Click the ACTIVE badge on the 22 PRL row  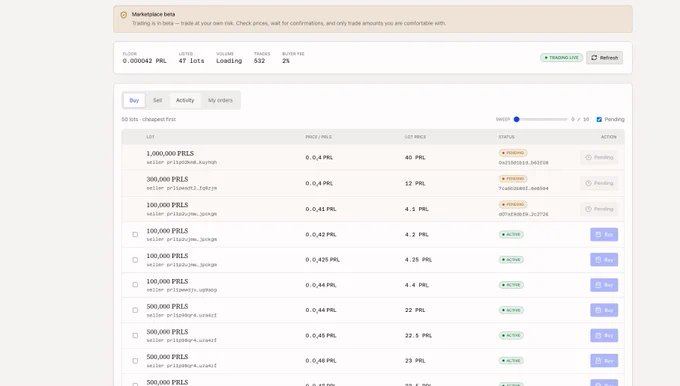[511, 310]
